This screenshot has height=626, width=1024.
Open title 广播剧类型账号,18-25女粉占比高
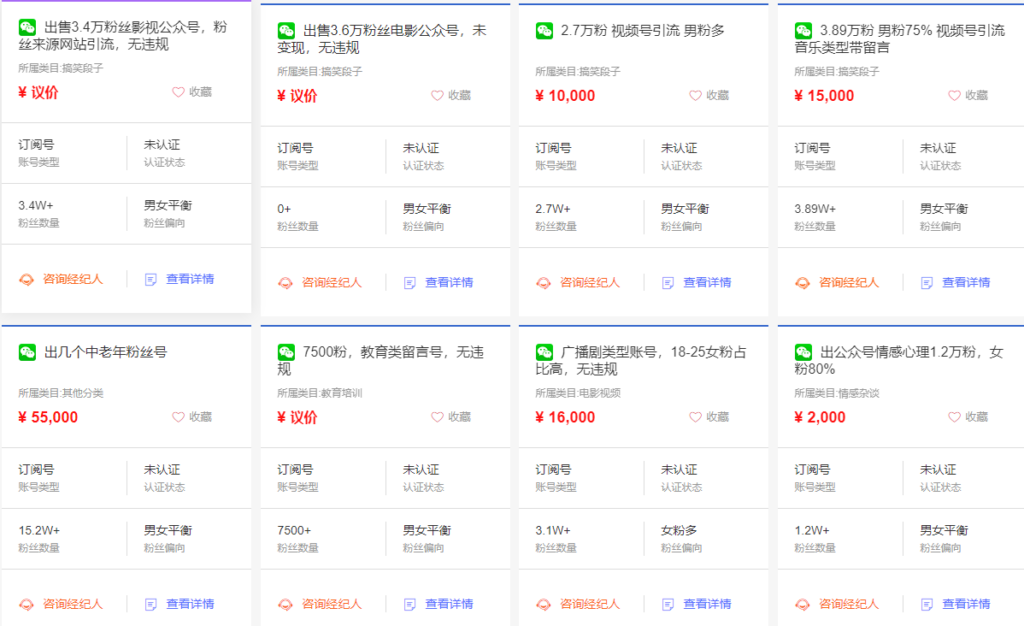[x=641, y=360]
